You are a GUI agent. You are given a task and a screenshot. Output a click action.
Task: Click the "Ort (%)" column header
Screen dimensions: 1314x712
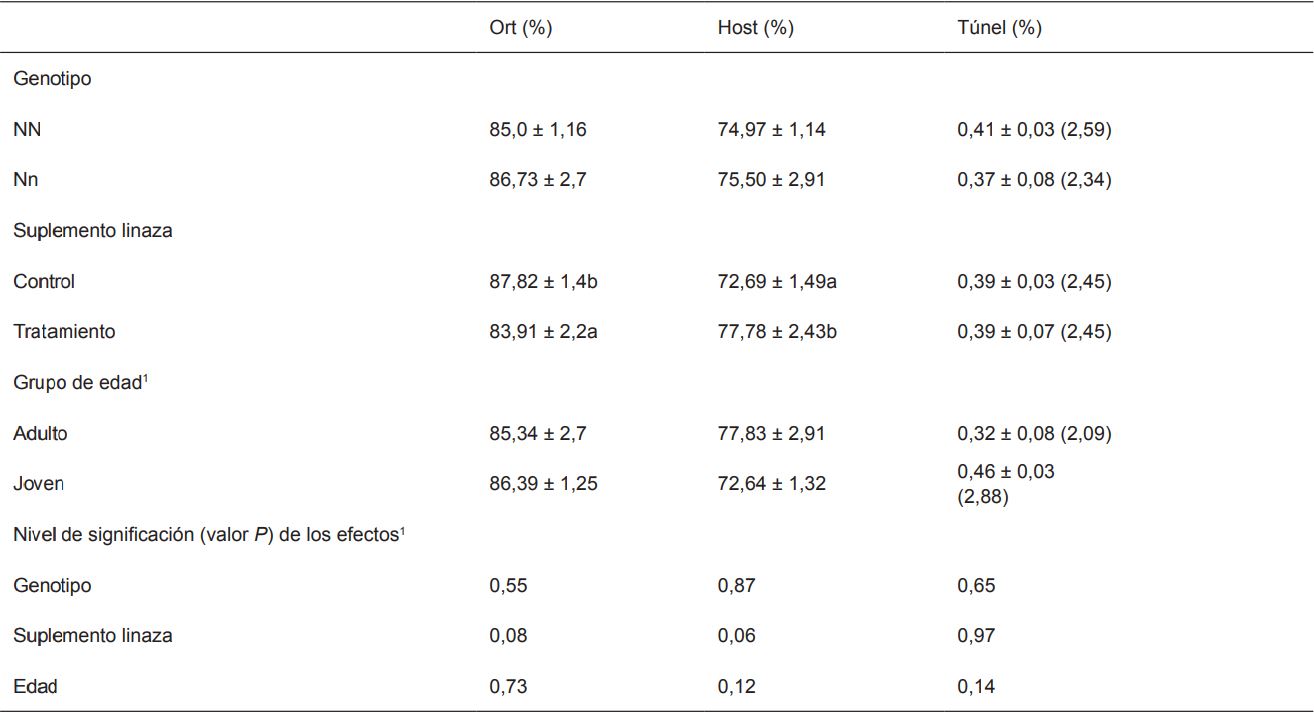(520, 28)
